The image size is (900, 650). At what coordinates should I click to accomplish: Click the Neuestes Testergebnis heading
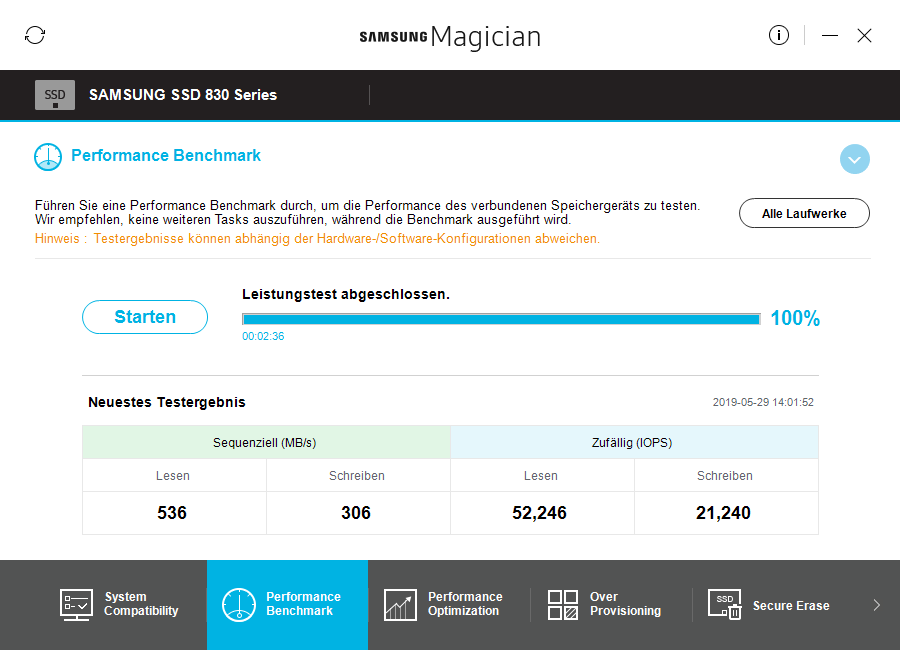(x=166, y=402)
